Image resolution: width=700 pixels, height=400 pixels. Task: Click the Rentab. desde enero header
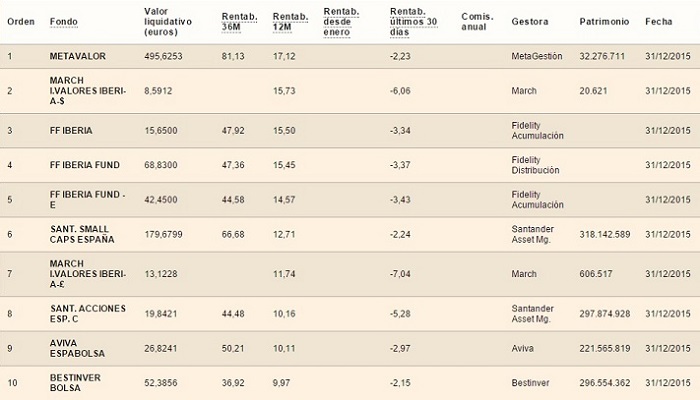(x=343, y=20)
